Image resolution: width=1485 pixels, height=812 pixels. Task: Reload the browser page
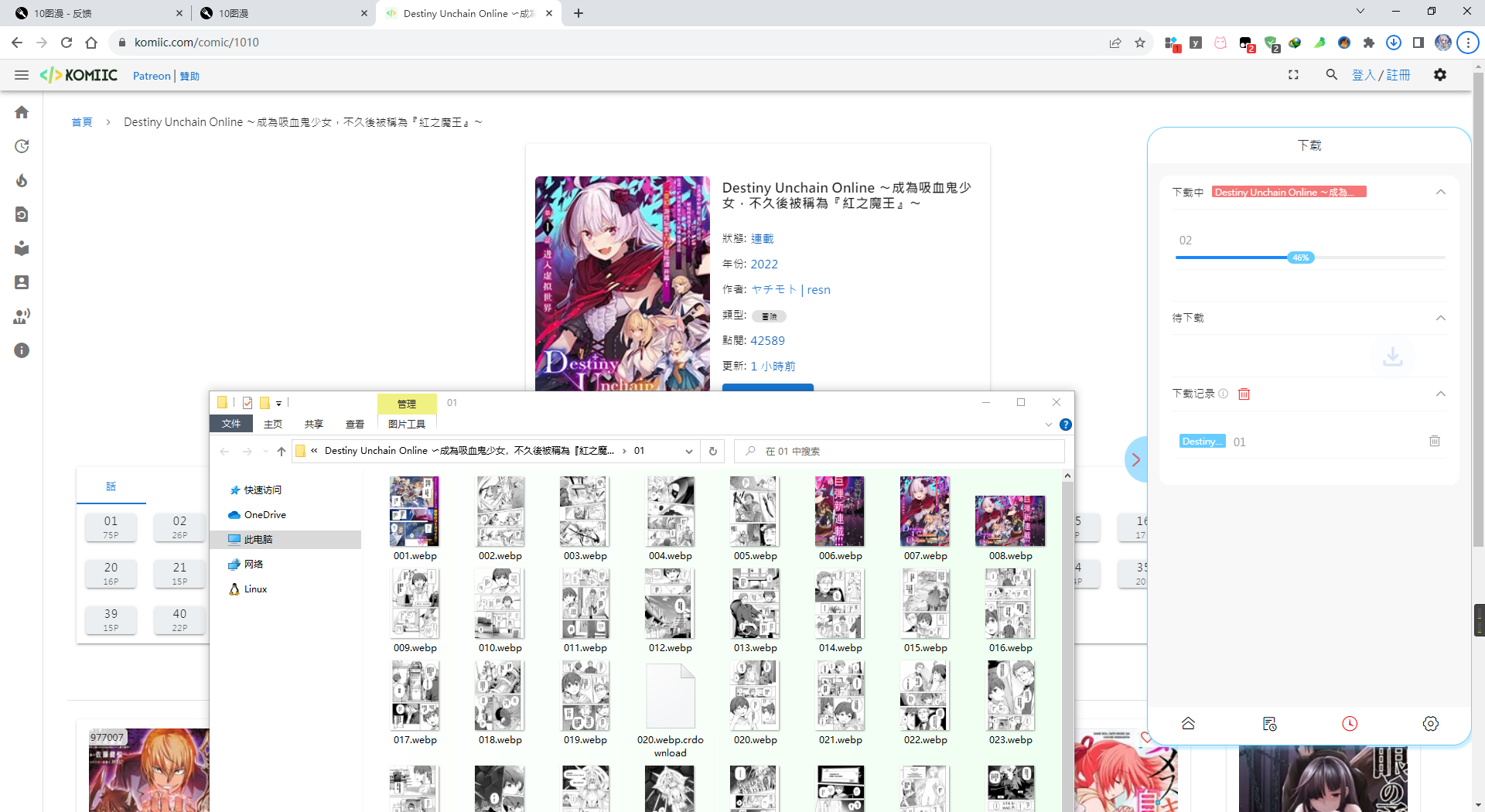[67, 43]
